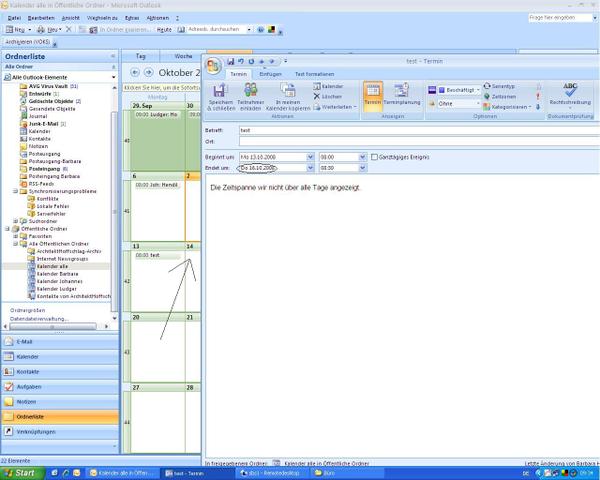Expand Weiterleiten dropdown
The height and width of the screenshot is (480, 600).
point(355,107)
